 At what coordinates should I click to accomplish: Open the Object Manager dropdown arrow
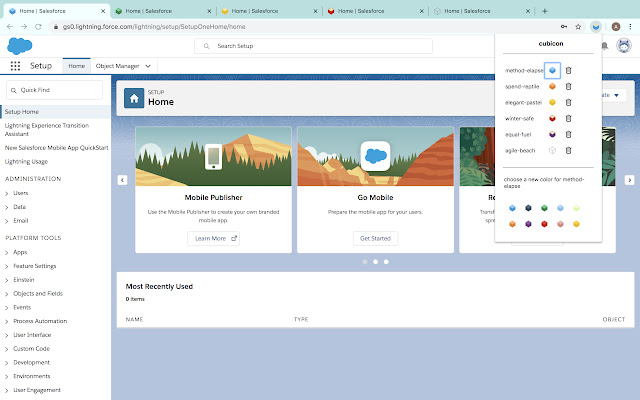point(148,66)
